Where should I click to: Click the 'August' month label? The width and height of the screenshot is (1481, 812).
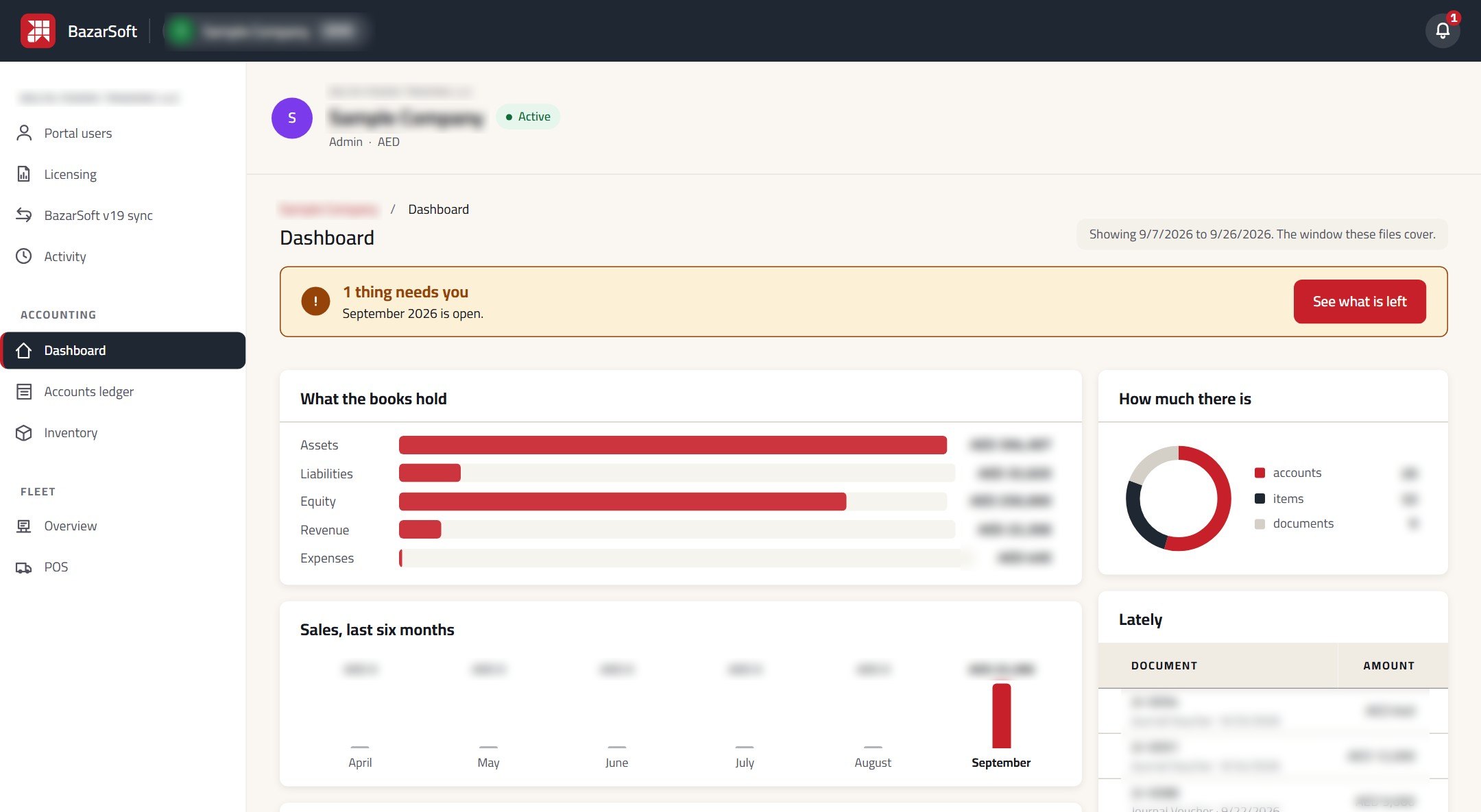873,763
